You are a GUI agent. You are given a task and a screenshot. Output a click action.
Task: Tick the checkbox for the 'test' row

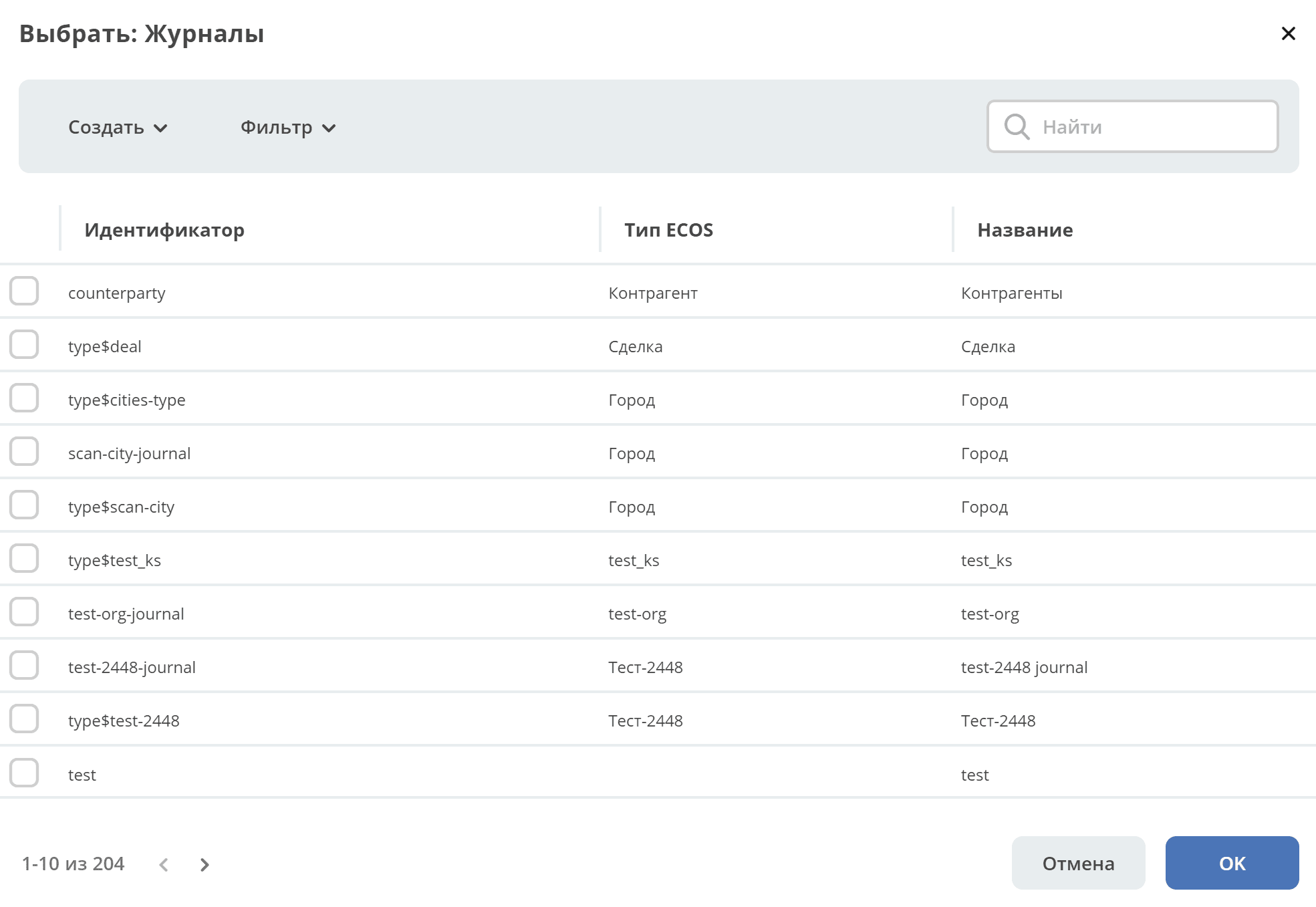tap(24, 773)
